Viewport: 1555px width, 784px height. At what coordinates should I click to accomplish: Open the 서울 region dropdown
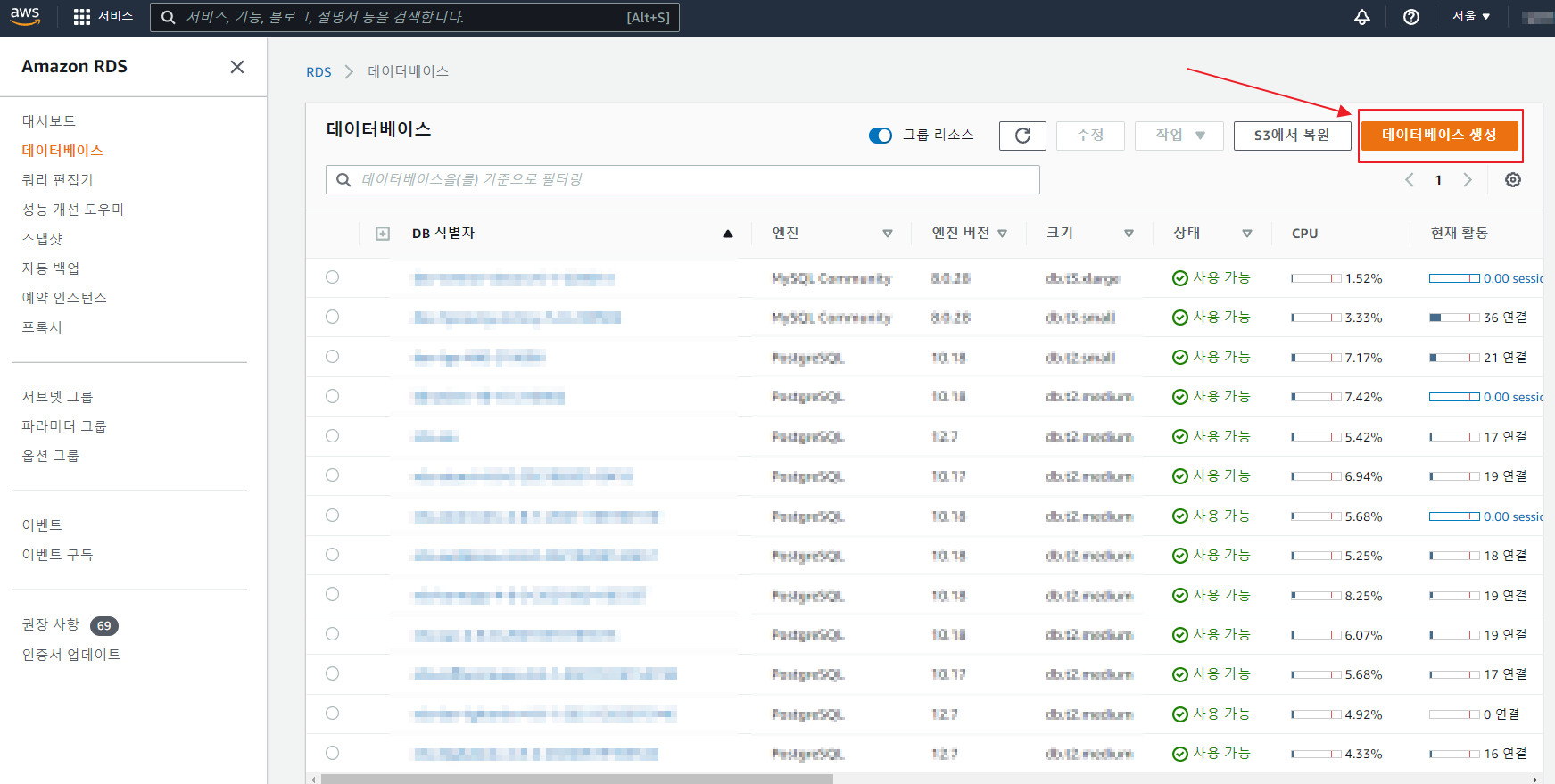1471,17
